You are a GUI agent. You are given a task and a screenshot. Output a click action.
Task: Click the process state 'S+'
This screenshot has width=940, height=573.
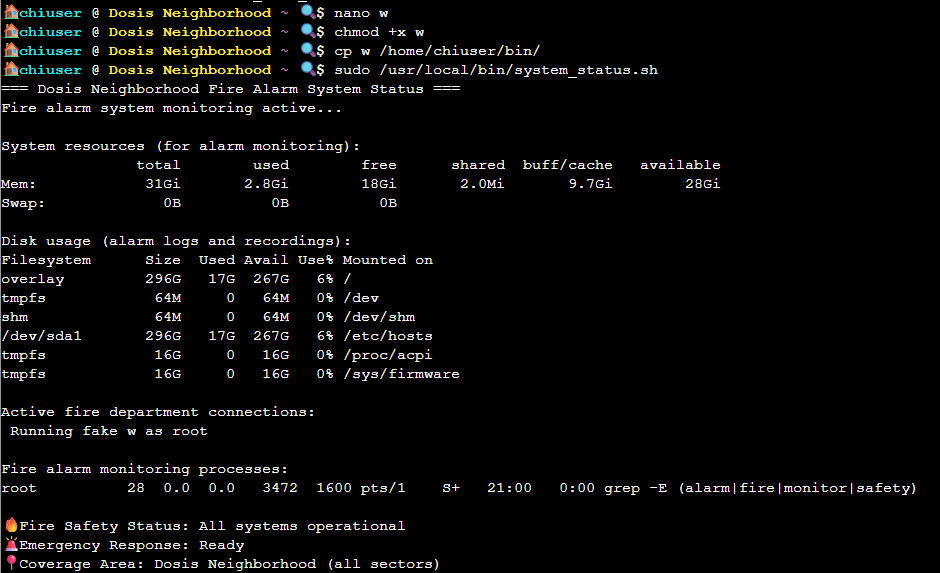click(451, 488)
